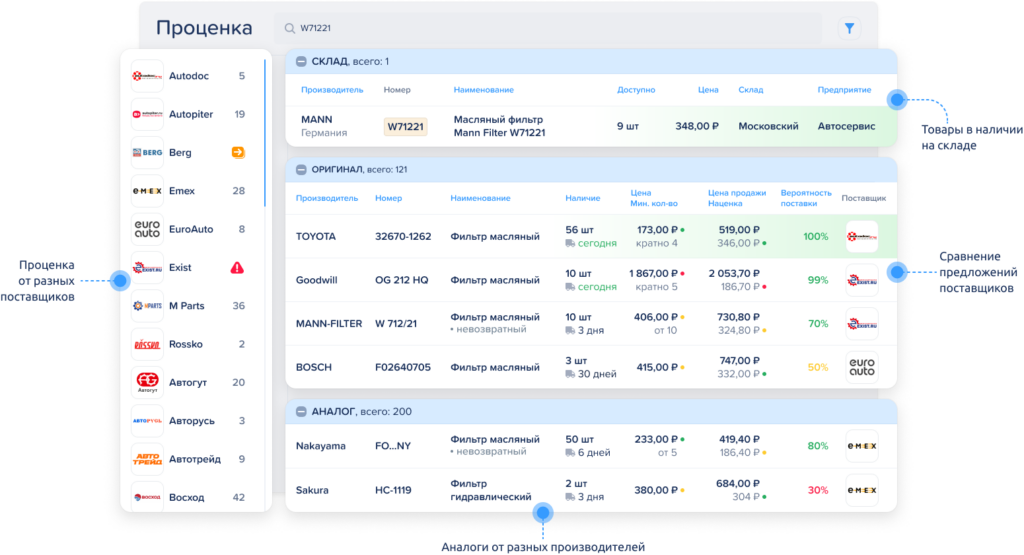Click the supplier list scrollbar

tap(265, 134)
